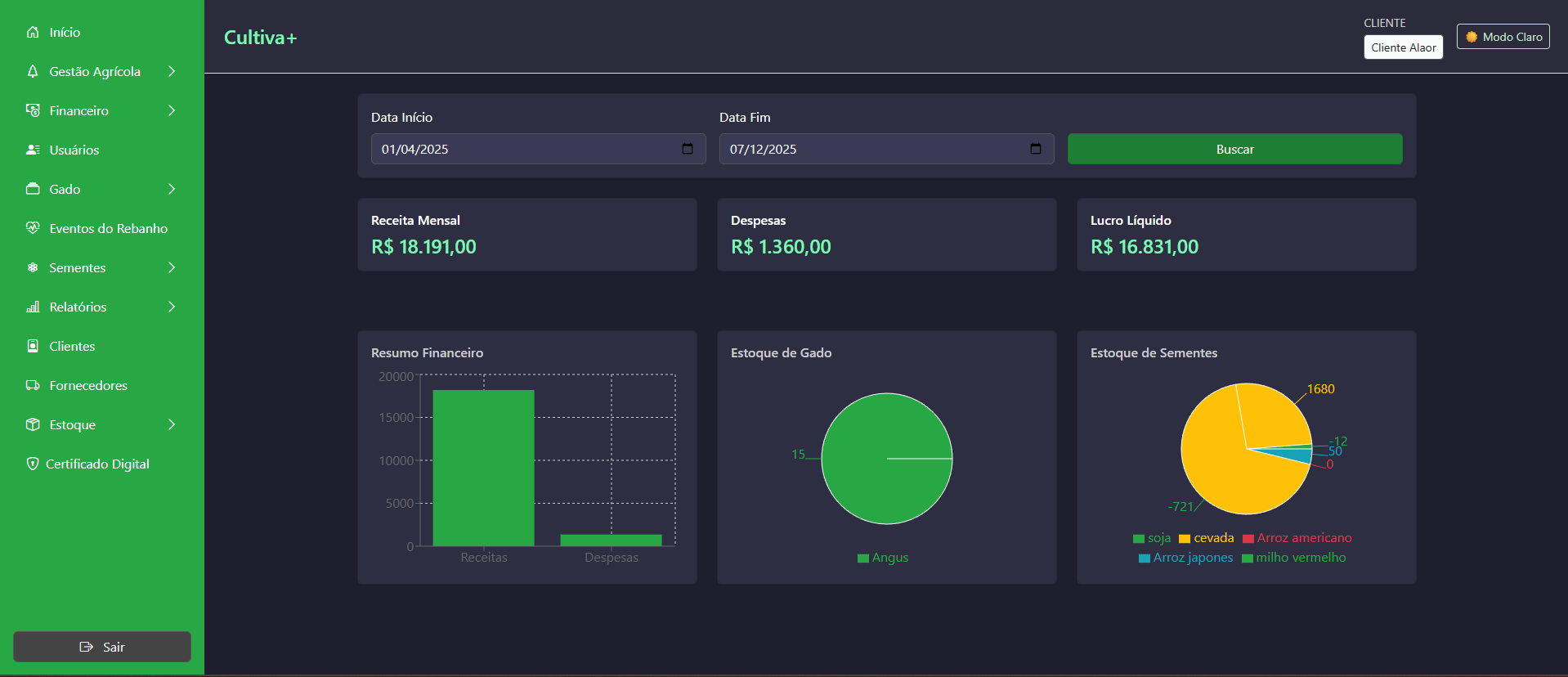Click the Fornecedores truck icon
The width and height of the screenshot is (1568, 677).
pos(33,385)
